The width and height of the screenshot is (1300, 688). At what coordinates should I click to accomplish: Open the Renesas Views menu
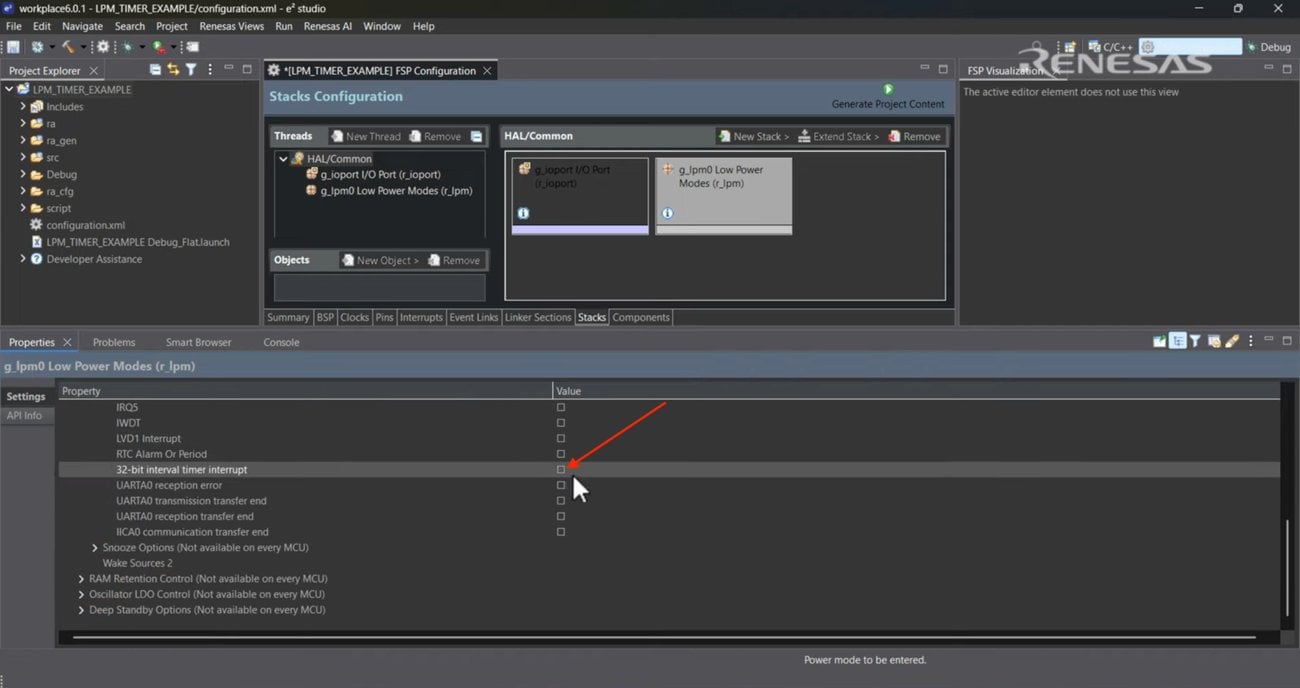click(231, 26)
